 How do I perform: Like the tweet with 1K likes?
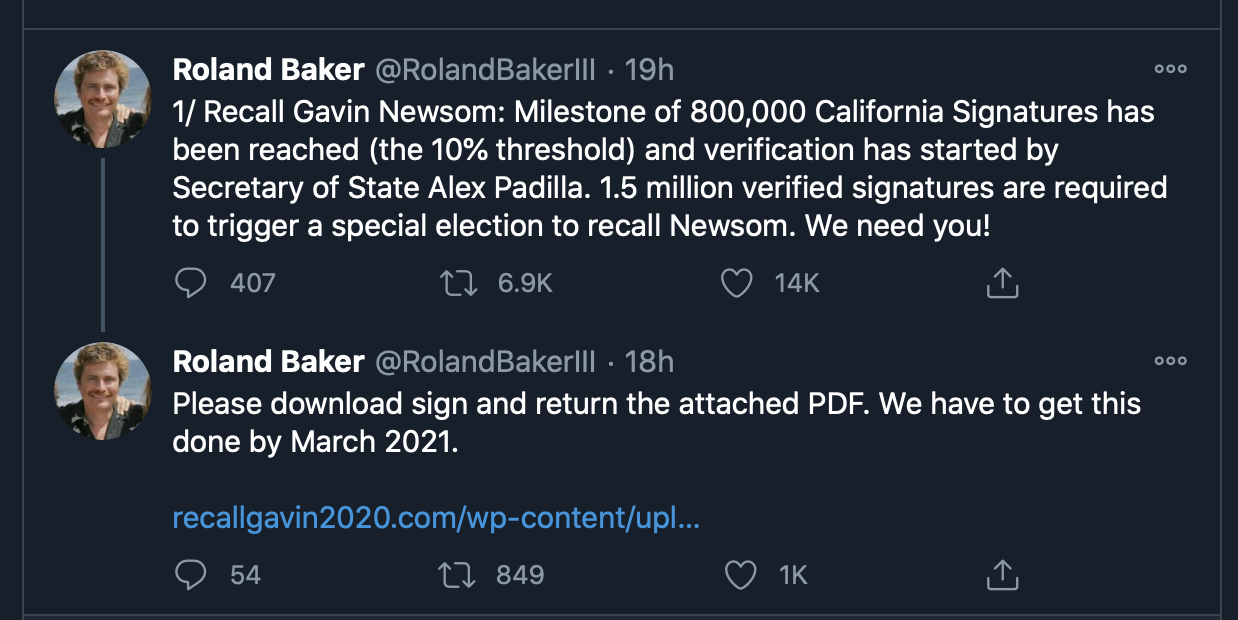coord(737,575)
